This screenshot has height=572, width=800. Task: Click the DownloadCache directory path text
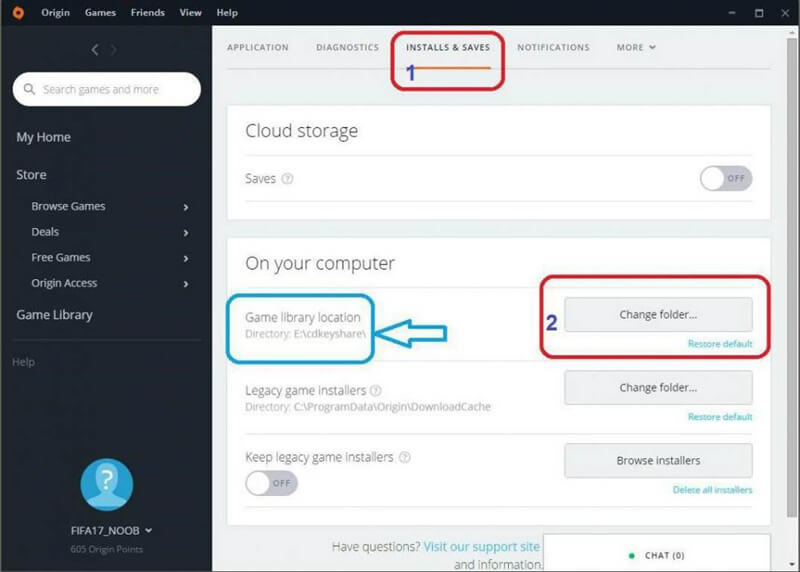pos(368,407)
